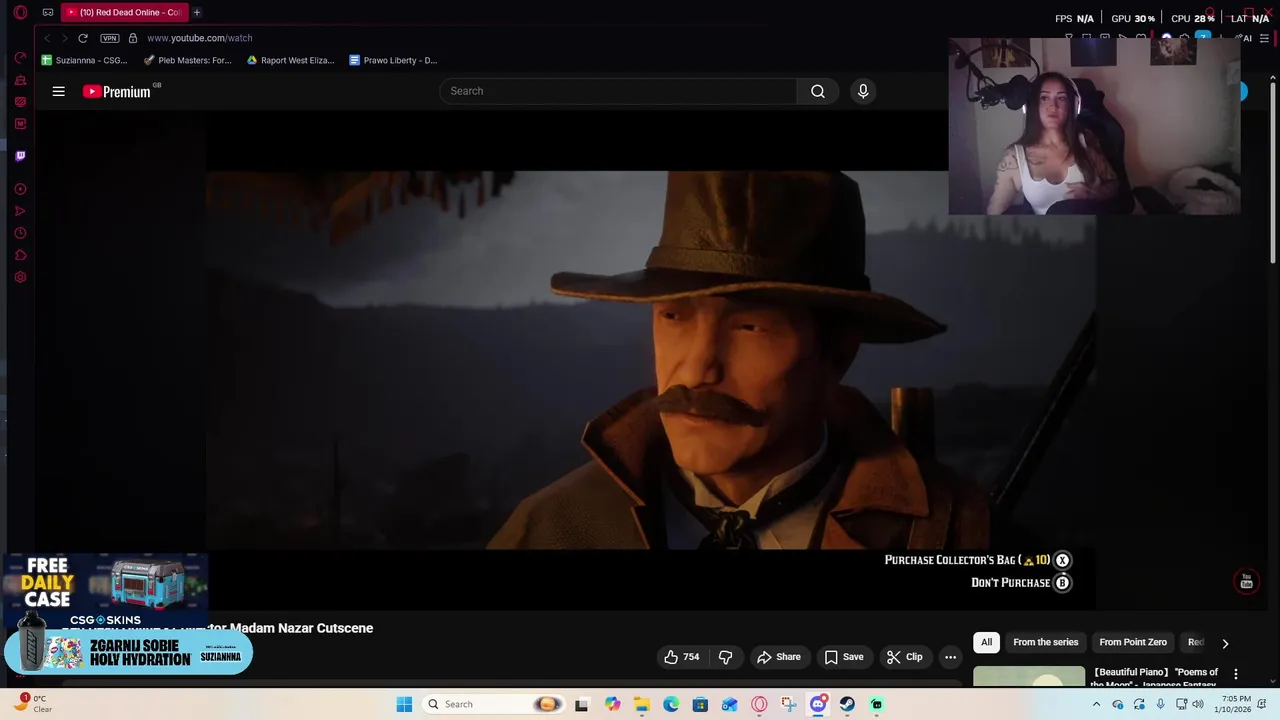
Task: Open more actions three-dot menu
Action: click(950, 657)
